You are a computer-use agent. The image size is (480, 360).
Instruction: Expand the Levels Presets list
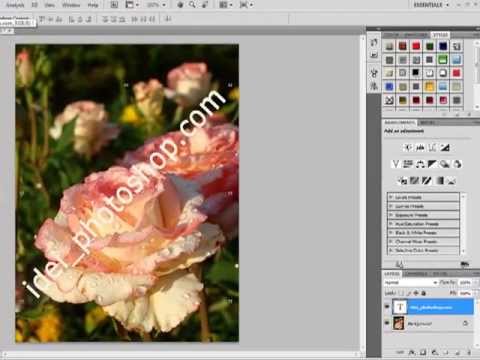(x=423, y=197)
